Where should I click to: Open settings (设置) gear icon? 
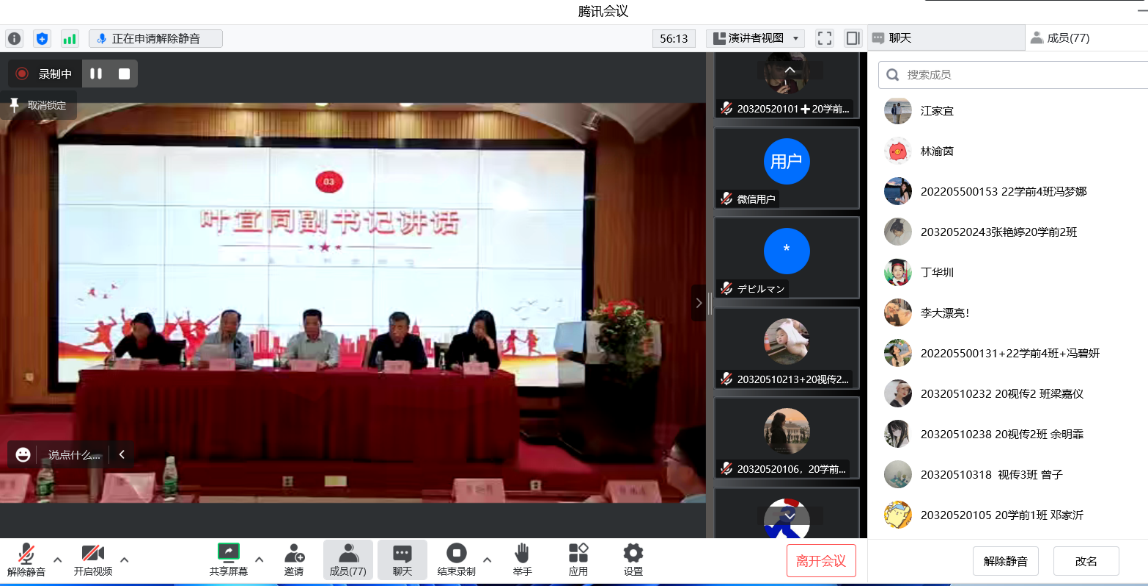point(633,559)
